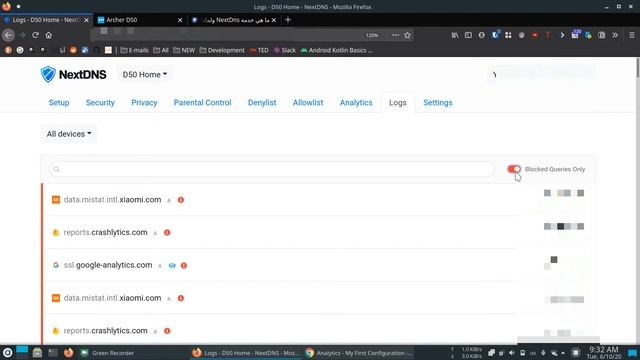Show more toolbar items via overflow chevron
Screen dimensions: 640x360
615,35
